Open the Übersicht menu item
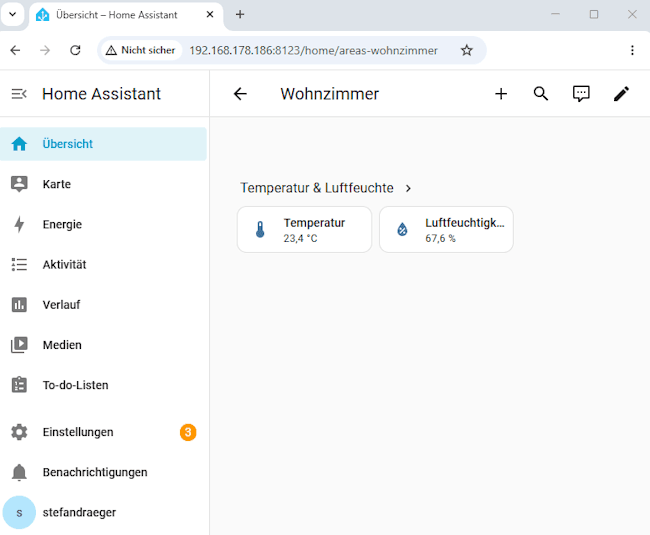This screenshot has width=650, height=535. pos(103,144)
